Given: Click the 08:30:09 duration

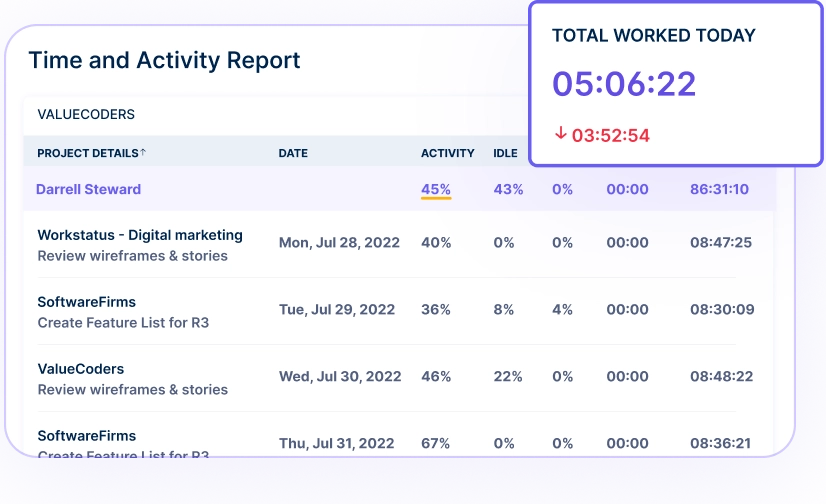Looking at the screenshot, I should (722, 309).
